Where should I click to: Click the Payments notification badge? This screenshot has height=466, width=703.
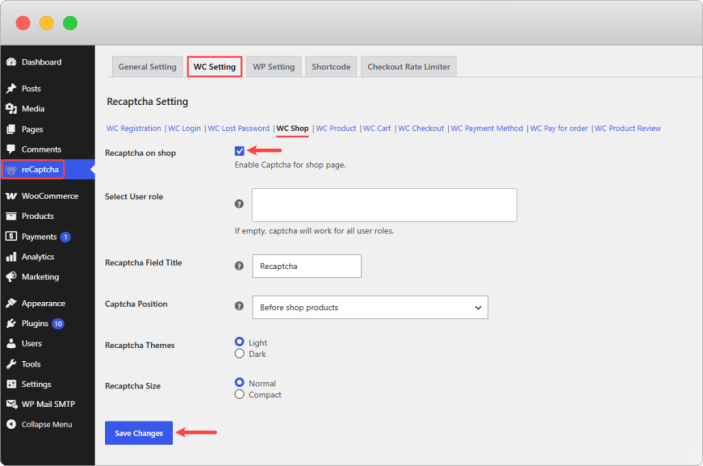[x=65, y=237]
